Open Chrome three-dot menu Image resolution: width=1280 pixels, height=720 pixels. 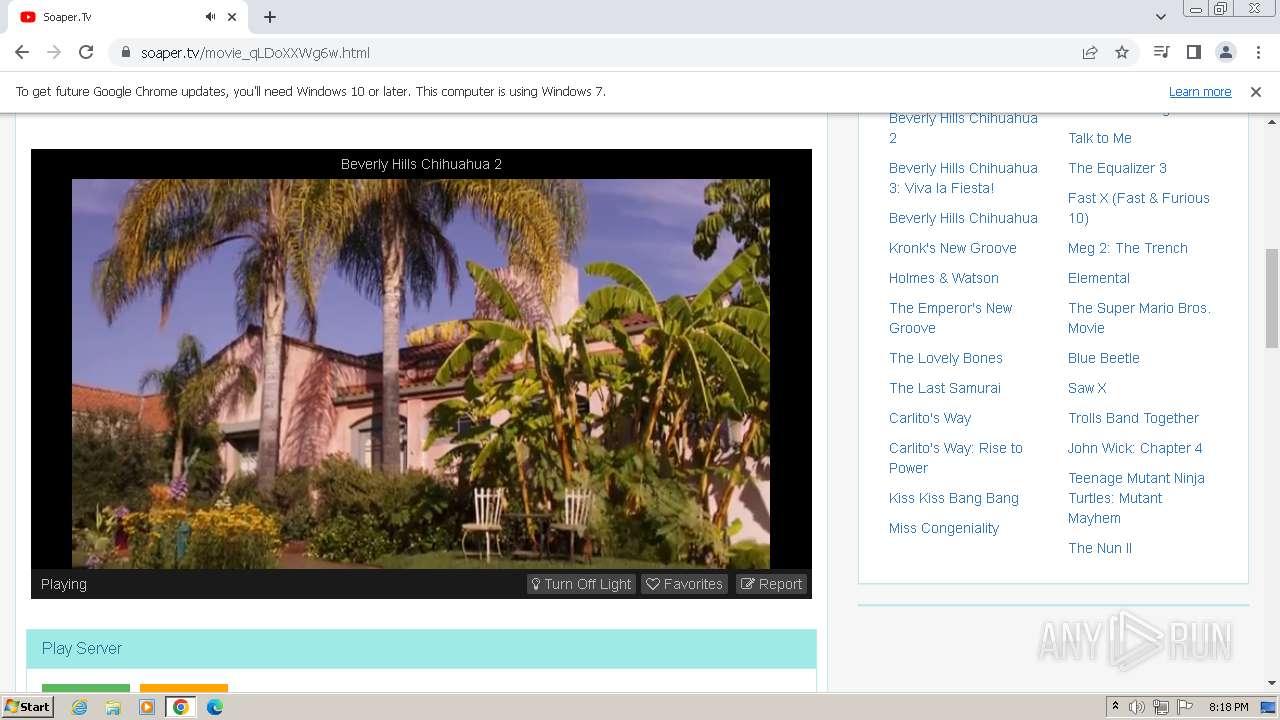(1257, 53)
